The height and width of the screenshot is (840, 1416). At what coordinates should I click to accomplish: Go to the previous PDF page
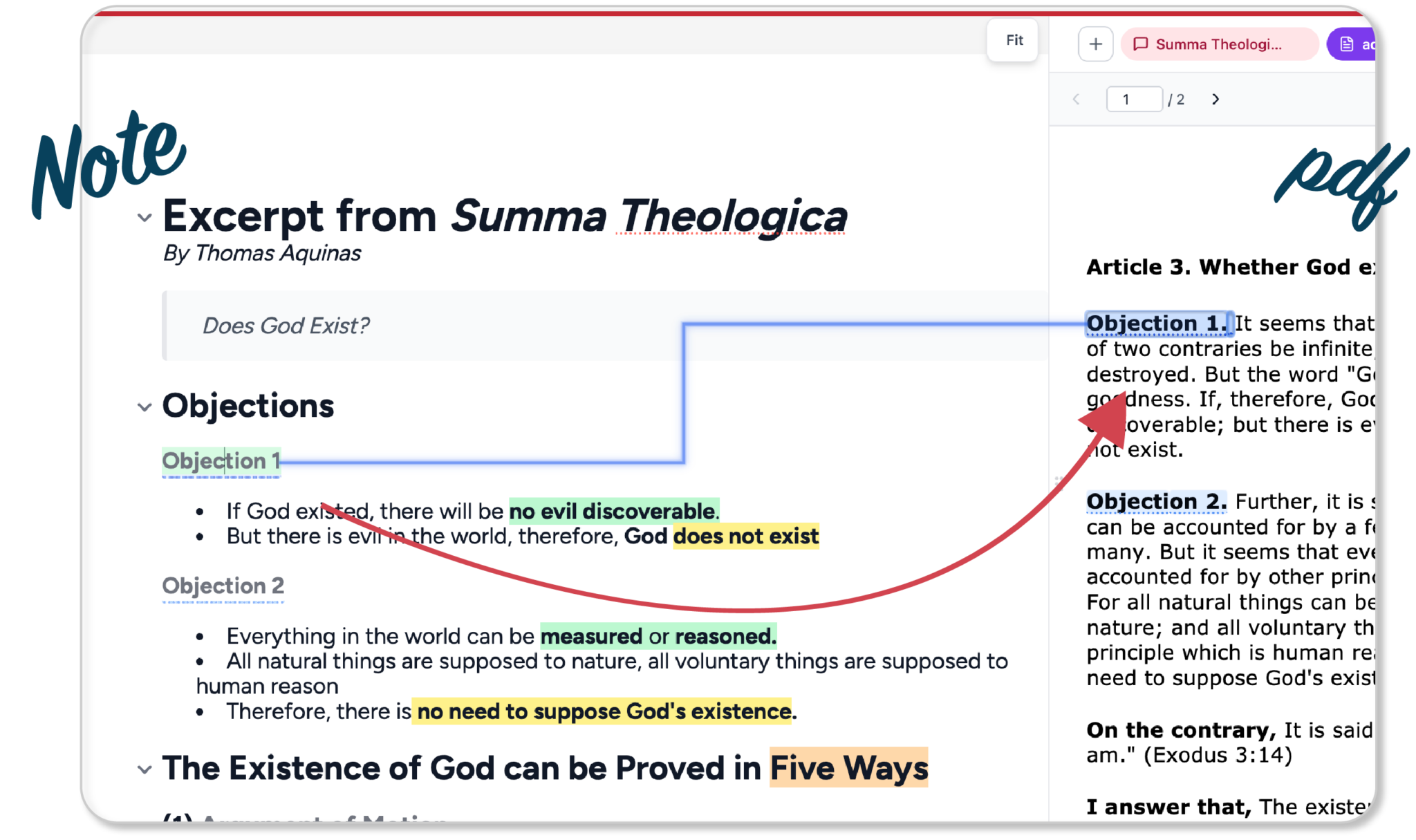click(1077, 100)
